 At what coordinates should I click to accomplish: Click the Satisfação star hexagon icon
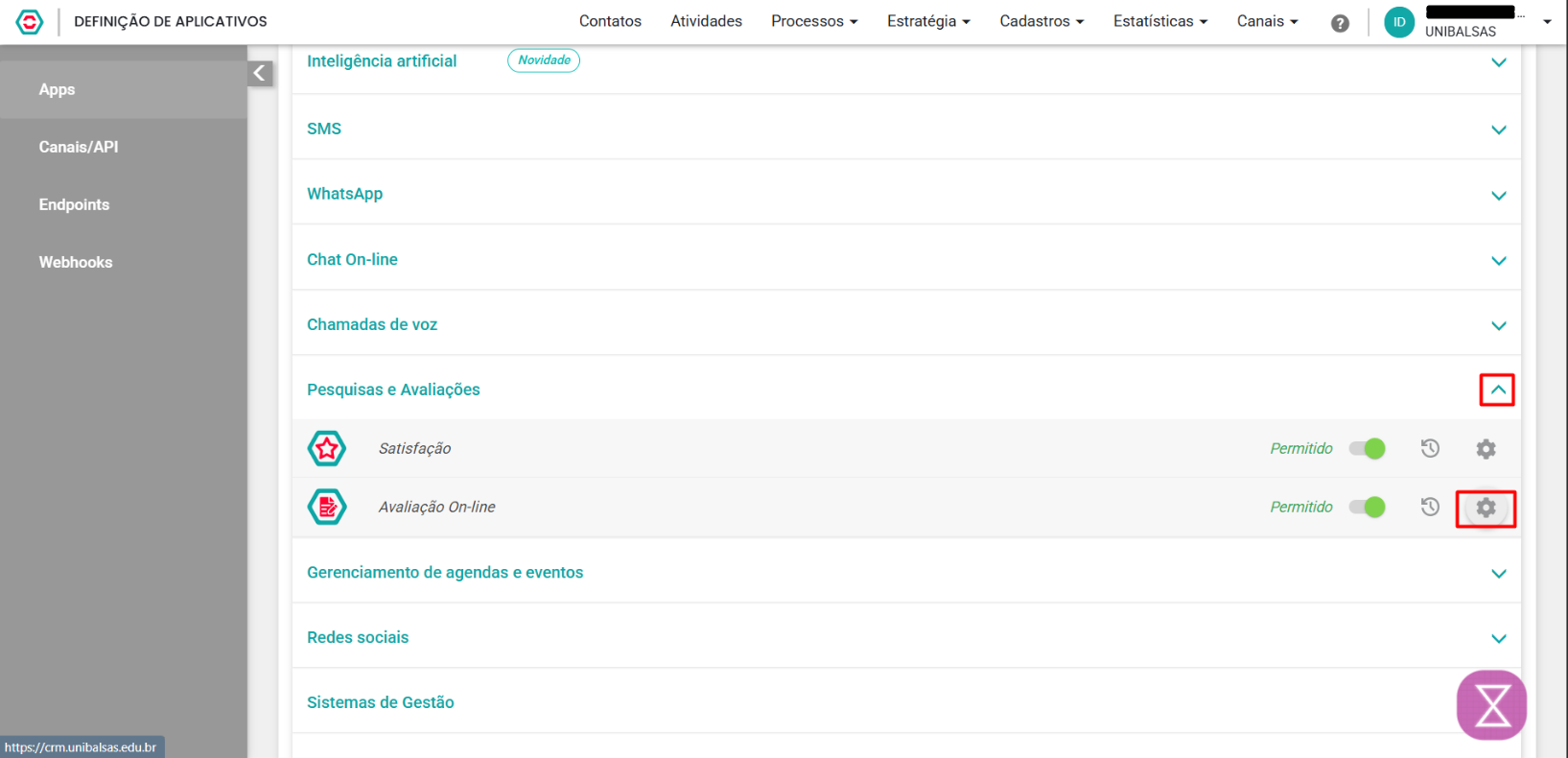coord(327,448)
